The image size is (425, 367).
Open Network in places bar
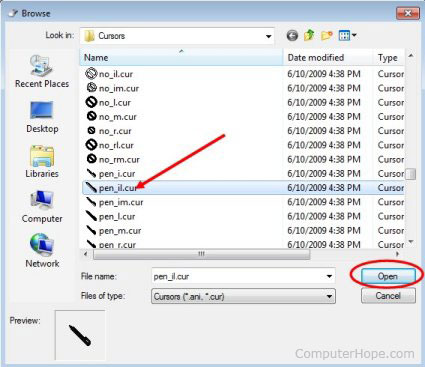point(42,251)
